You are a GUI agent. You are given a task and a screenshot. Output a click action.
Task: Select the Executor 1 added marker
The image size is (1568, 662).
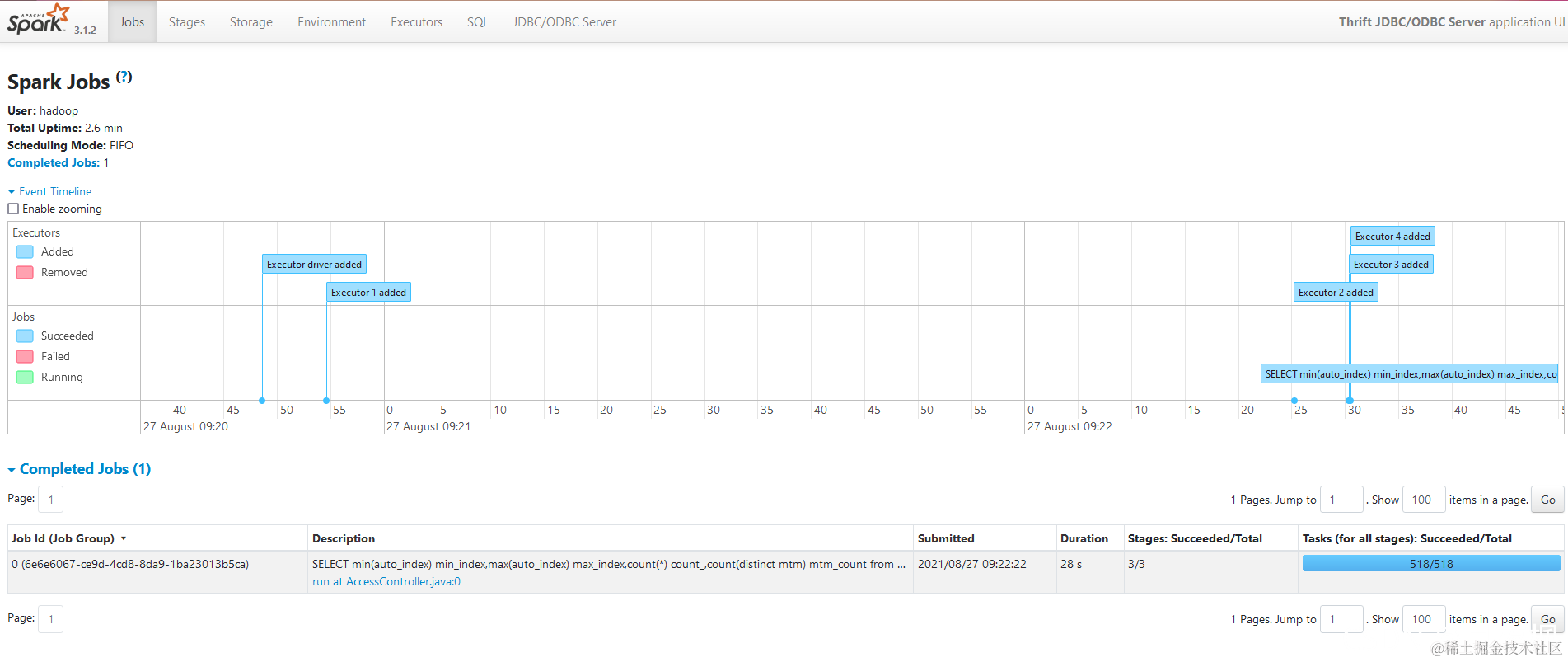click(368, 293)
